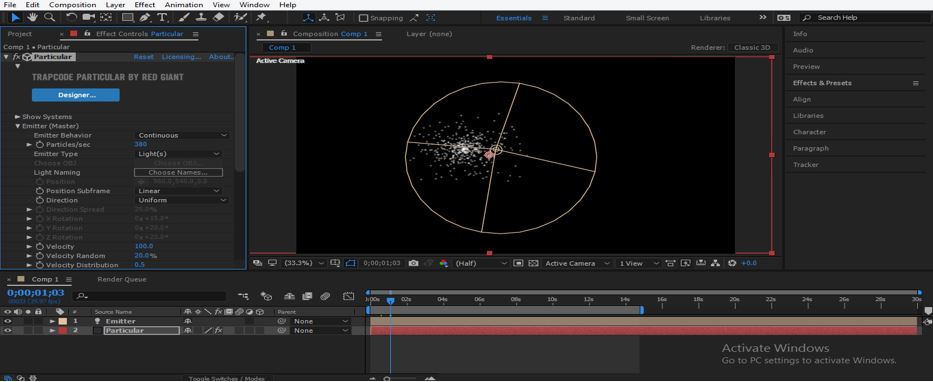Image resolution: width=933 pixels, height=382 pixels.
Task: Switch to Render Queue tab
Action: coord(122,279)
